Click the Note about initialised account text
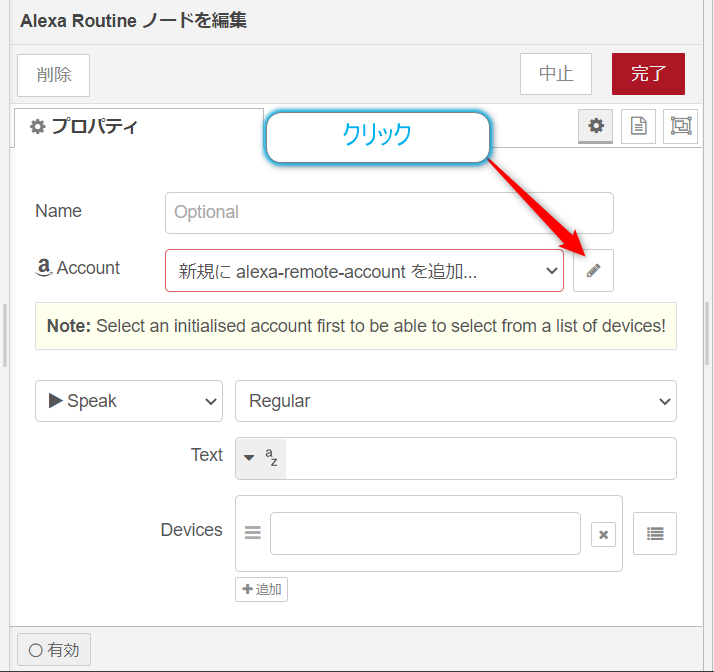Screen dimensions: 714x672 click(x=356, y=326)
